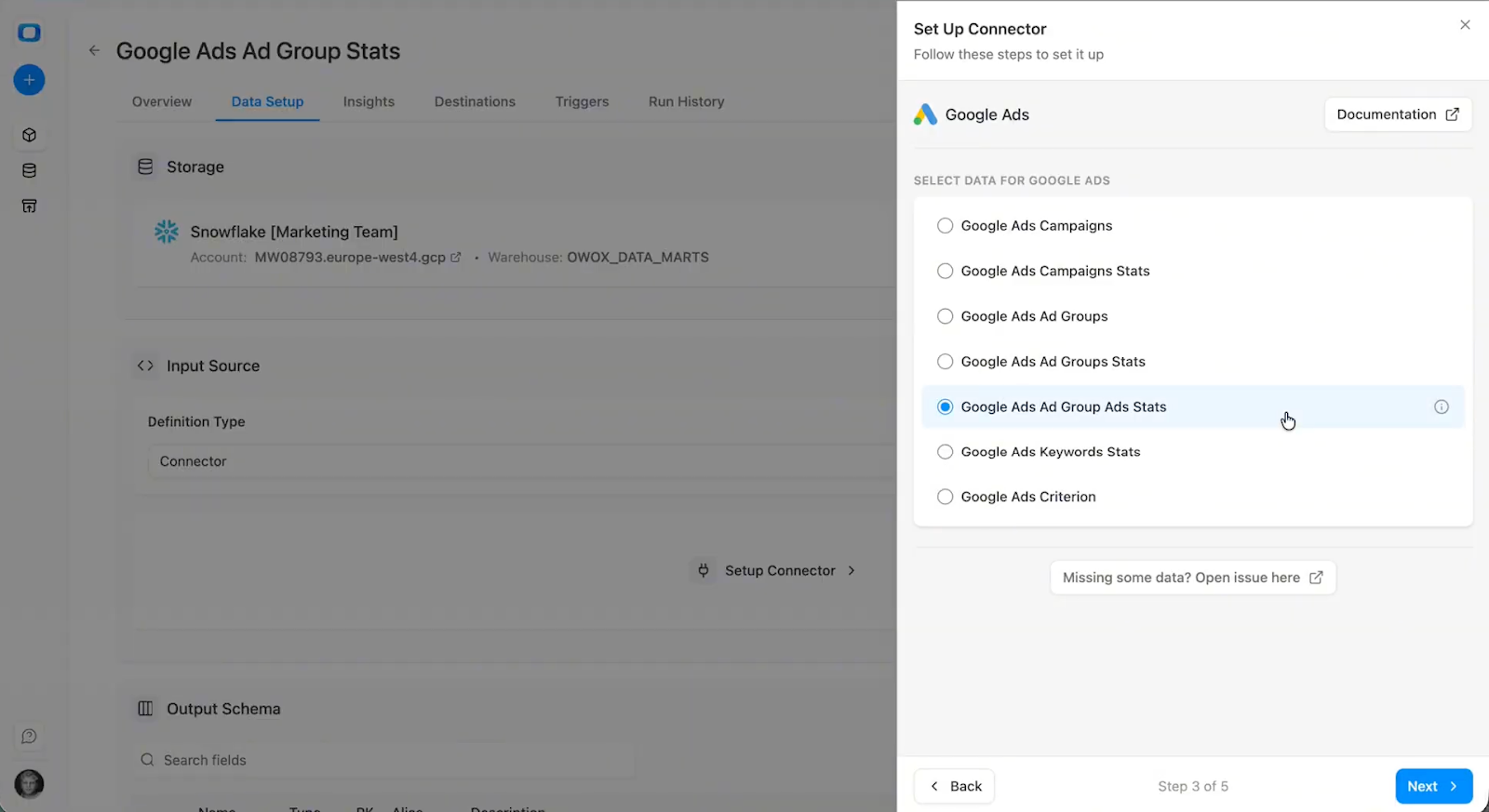Click the Google Ads Ad Group Stats title
1489x812 pixels.
(258, 51)
